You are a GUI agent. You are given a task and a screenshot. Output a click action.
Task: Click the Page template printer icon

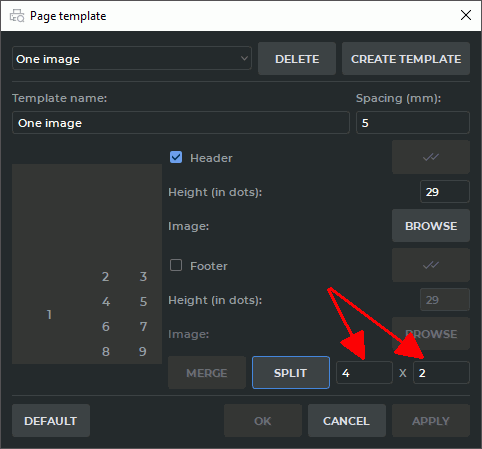17,16
